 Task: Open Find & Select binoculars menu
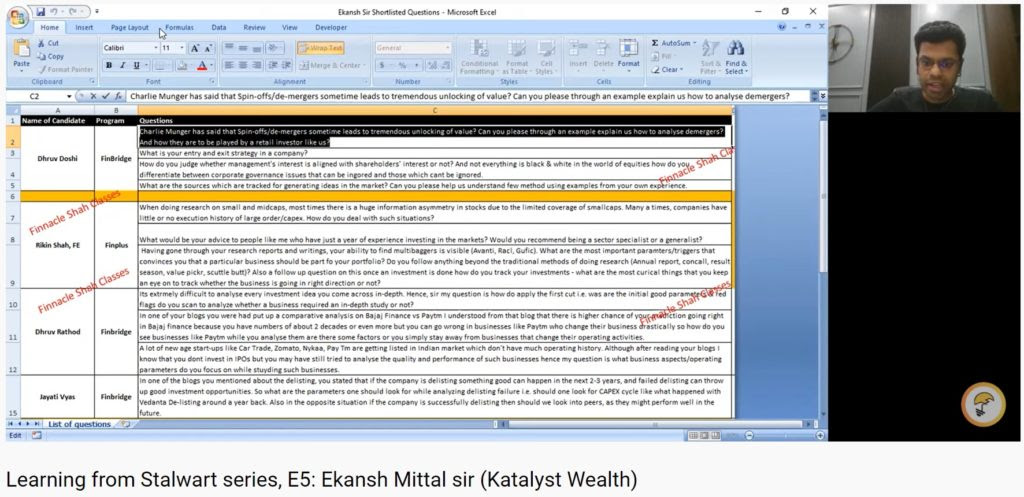pyautogui.click(x=735, y=56)
